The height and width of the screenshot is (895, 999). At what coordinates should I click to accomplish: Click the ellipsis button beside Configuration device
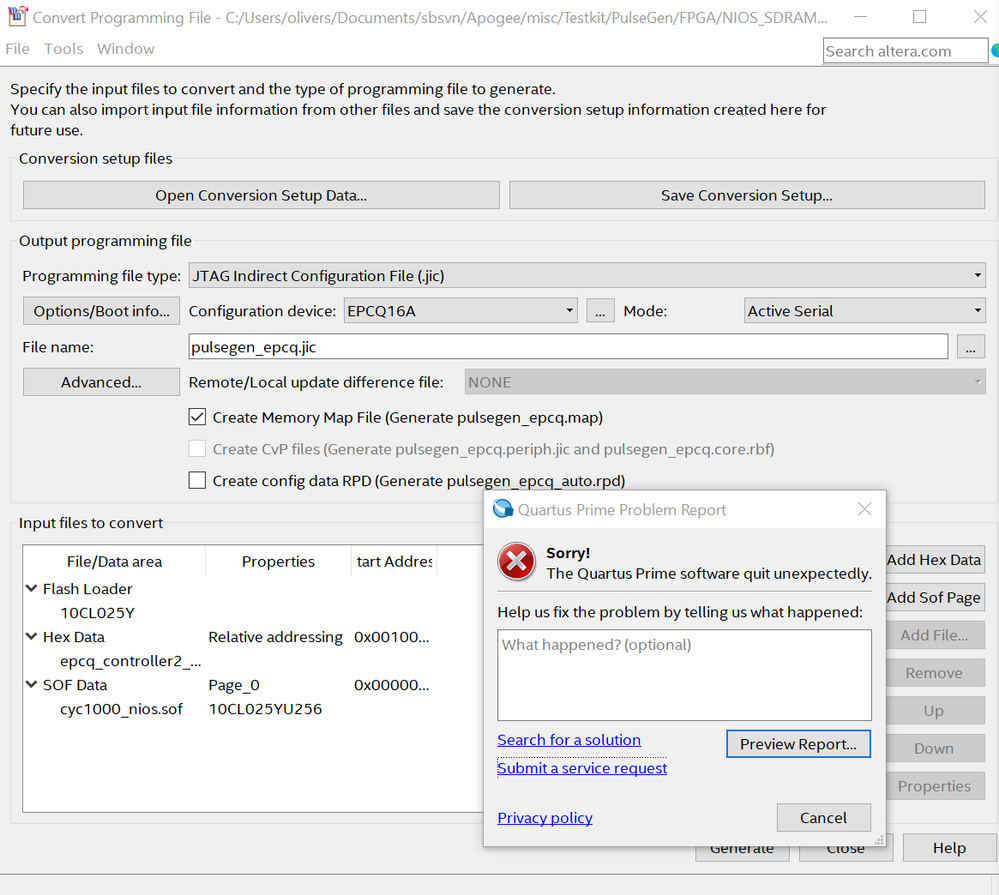[600, 311]
